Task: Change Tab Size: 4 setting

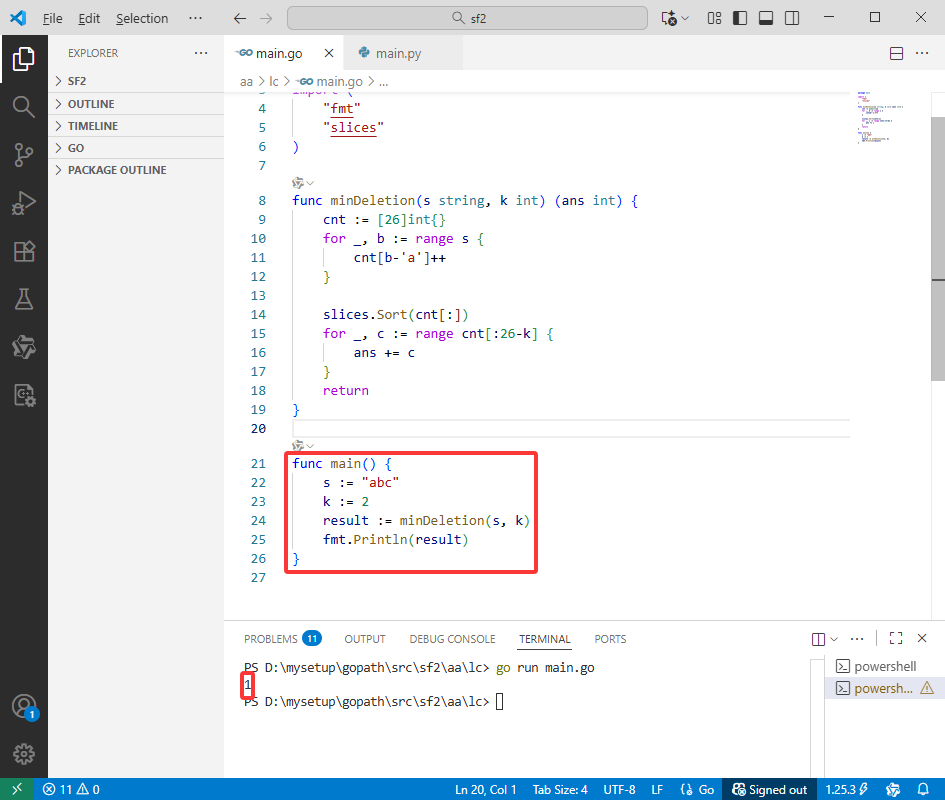Action: [x=560, y=789]
